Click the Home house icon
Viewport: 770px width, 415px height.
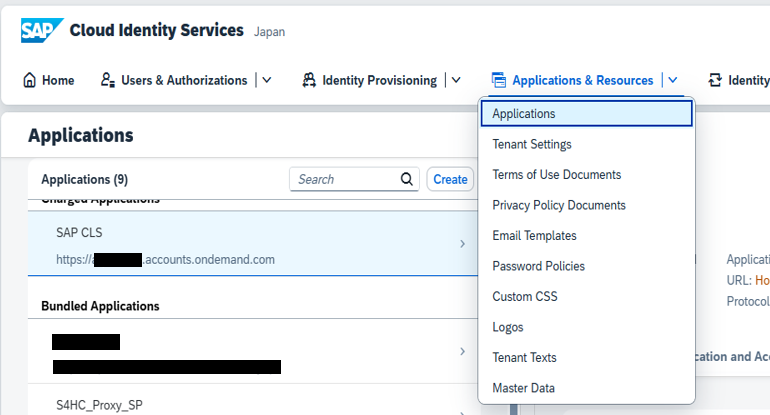(x=29, y=80)
